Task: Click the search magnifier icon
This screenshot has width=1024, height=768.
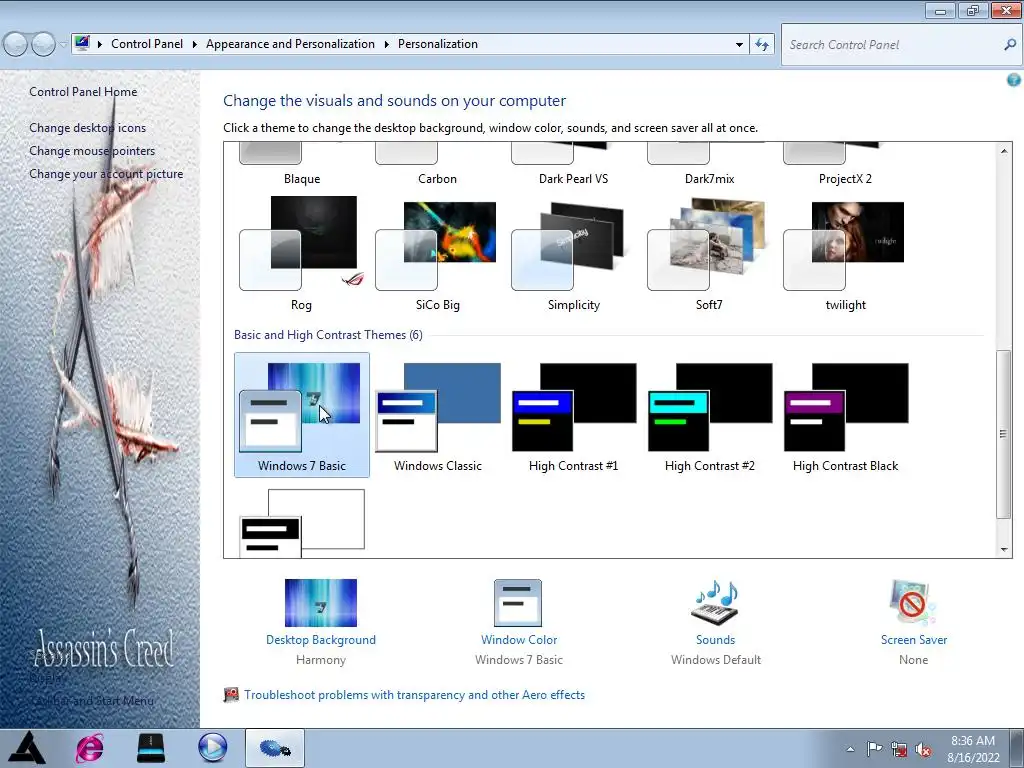Action: 1010,44
